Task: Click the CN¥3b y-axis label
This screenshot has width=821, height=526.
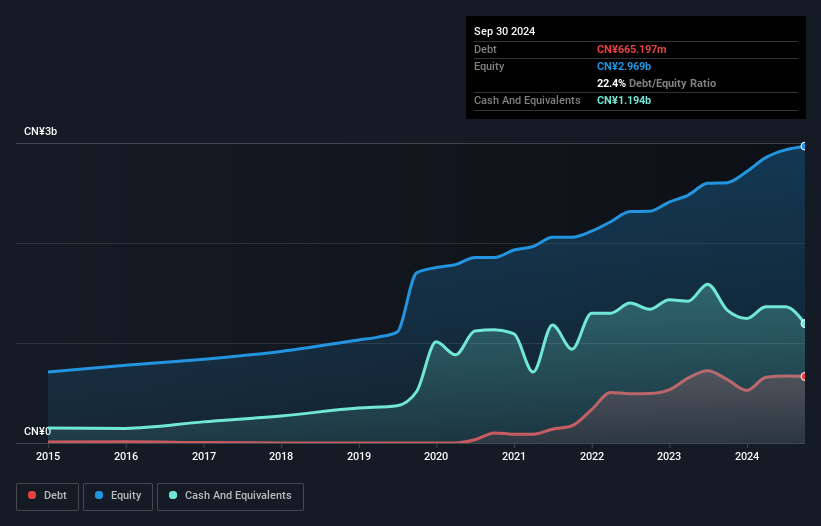Action: [x=40, y=131]
